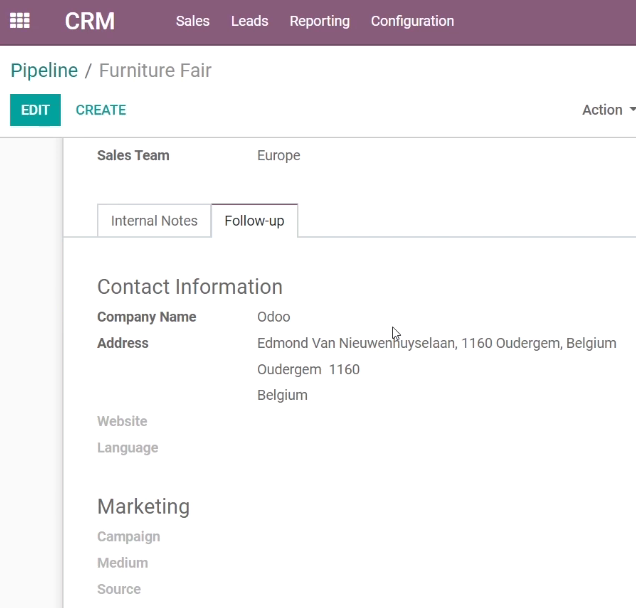
Task: Open the Configuration menu
Action: coord(412,21)
